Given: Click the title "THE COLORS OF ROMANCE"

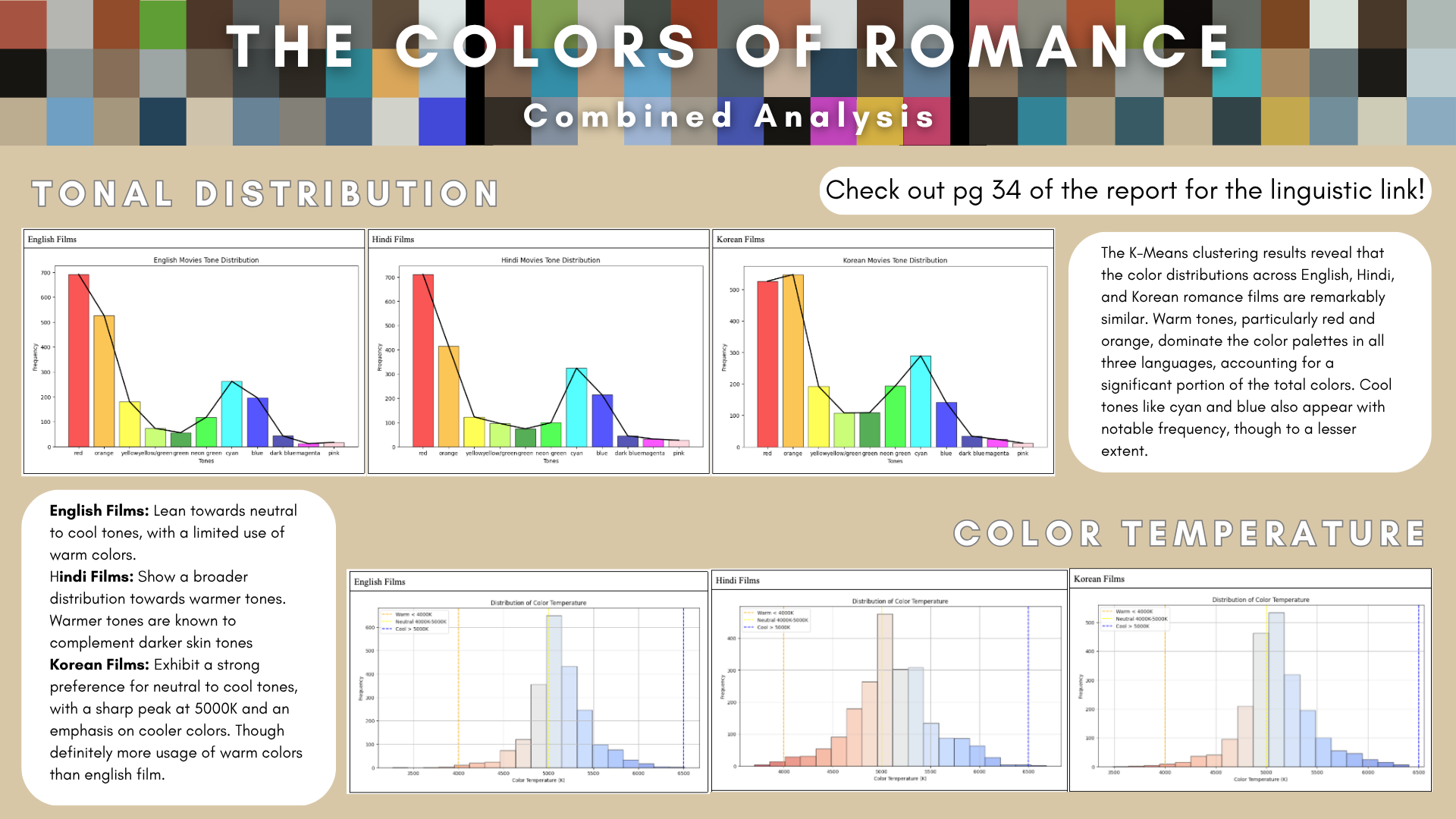Looking at the screenshot, I should (x=730, y=47).
